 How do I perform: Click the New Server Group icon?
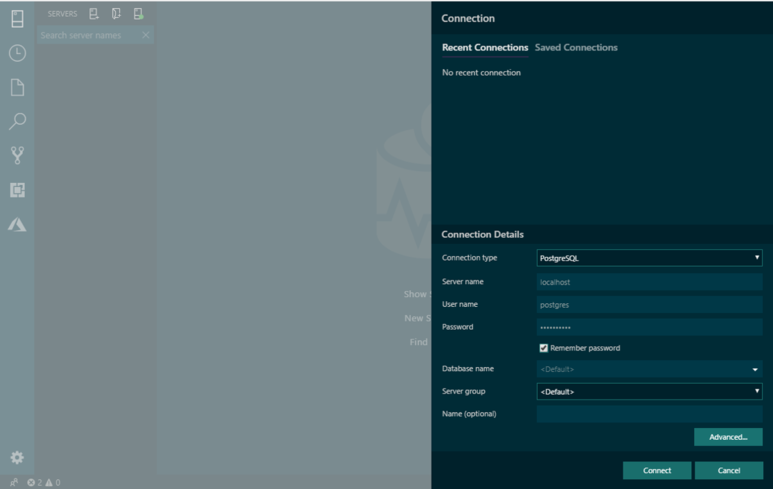point(116,14)
